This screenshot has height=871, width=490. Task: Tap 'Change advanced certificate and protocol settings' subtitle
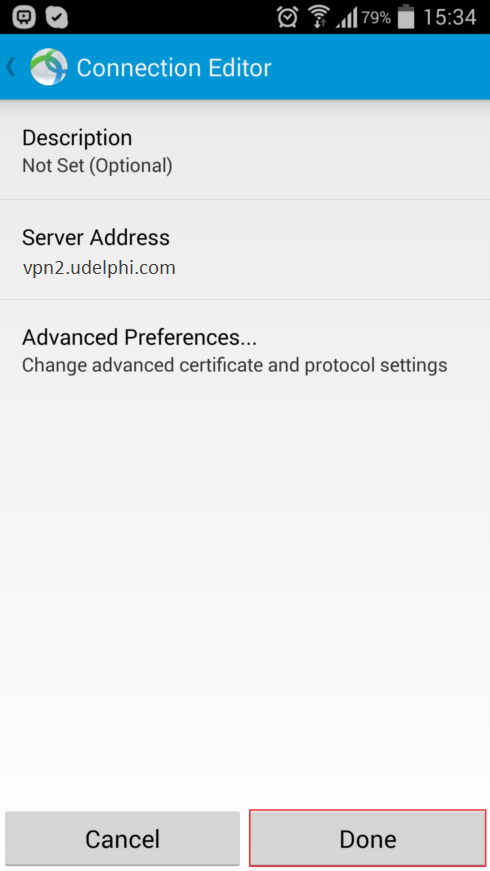[234, 366]
